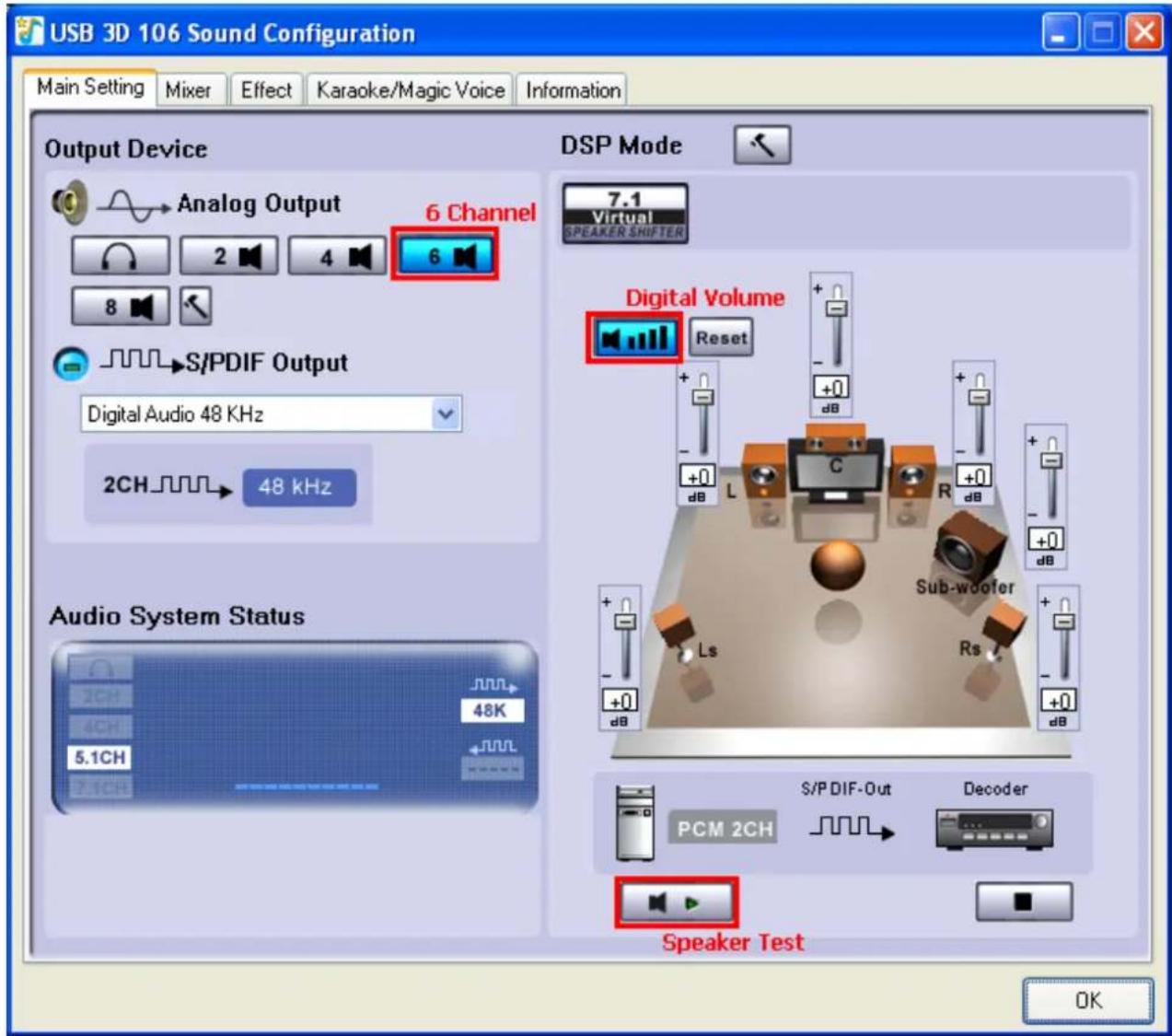Expand the Digital Audio 48 KHz dropdown

pyautogui.click(x=446, y=414)
